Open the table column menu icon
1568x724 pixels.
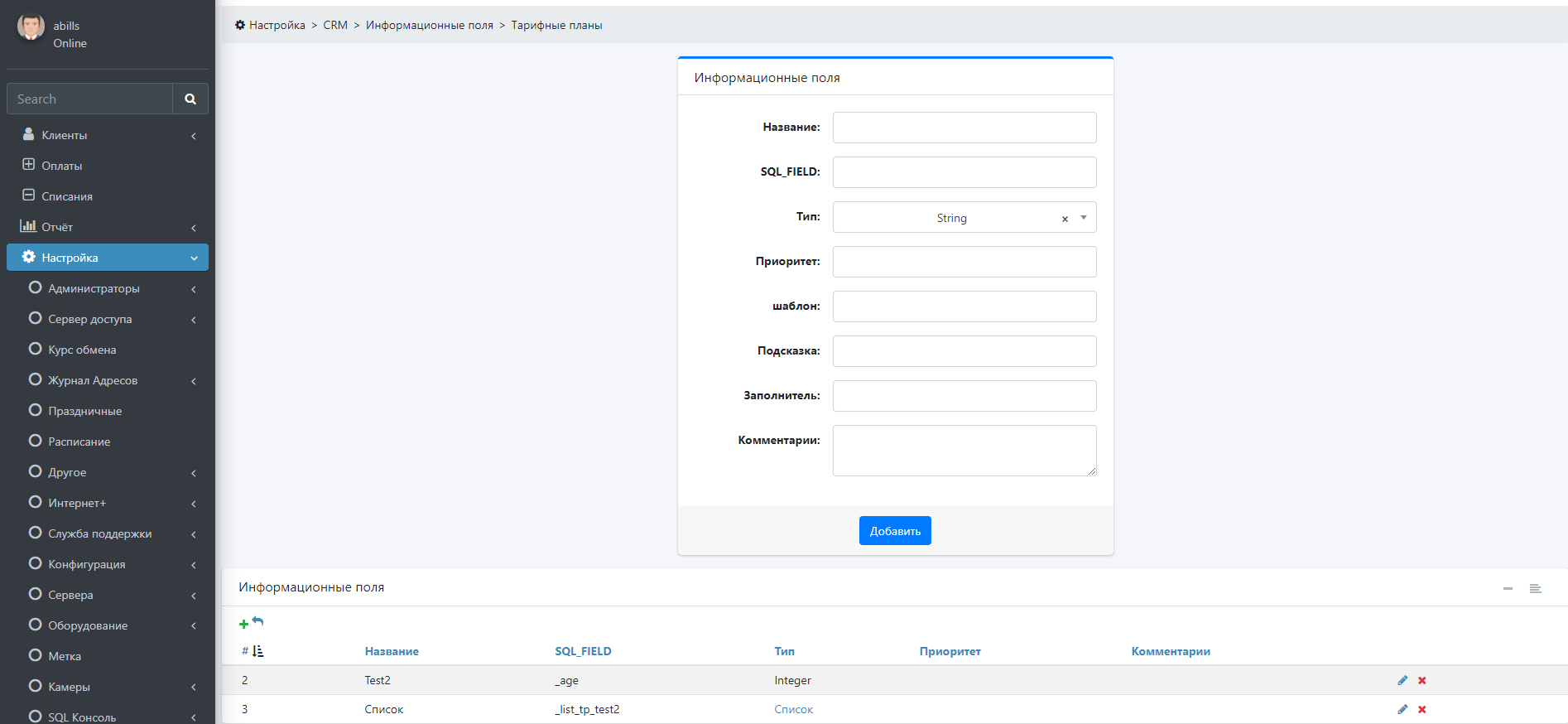(1535, 588)
